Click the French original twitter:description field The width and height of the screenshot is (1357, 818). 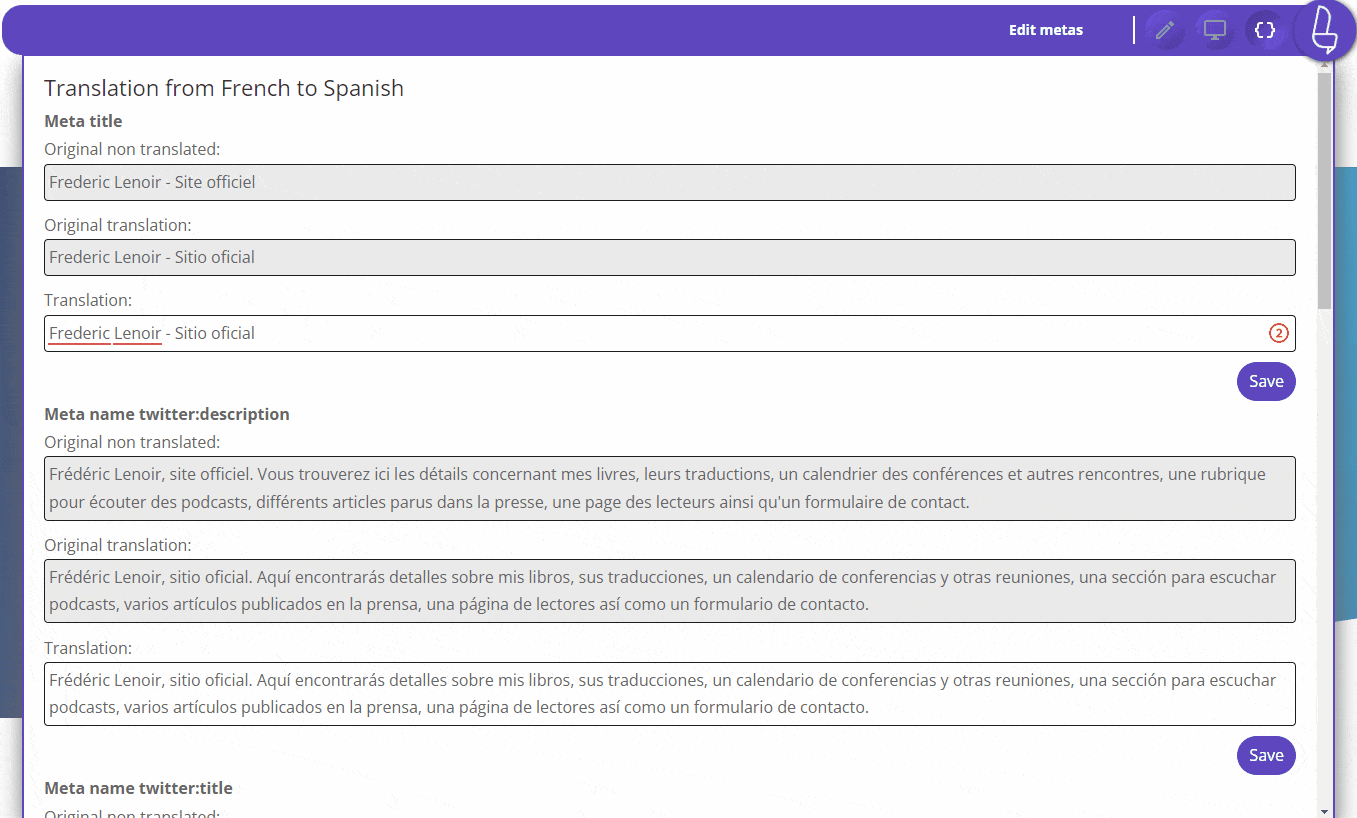click(x=670, y=488)
